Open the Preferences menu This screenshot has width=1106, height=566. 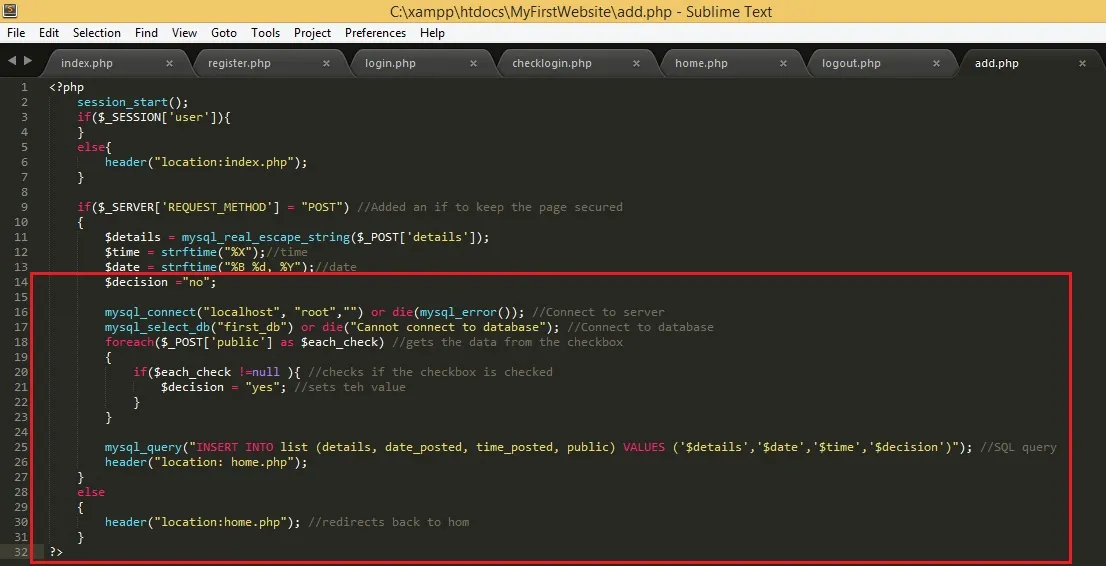pyautogui.click(x=375, y=32)
